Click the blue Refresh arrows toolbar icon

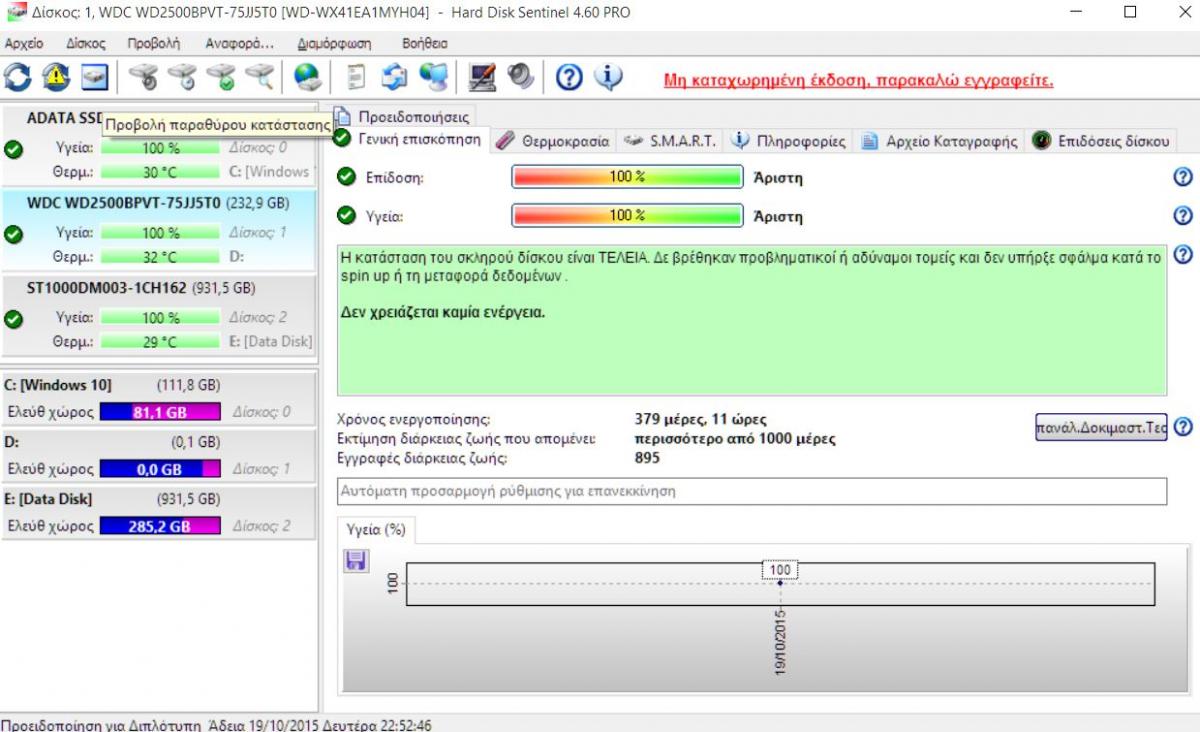pyautogui.click(x=19, y=76)
